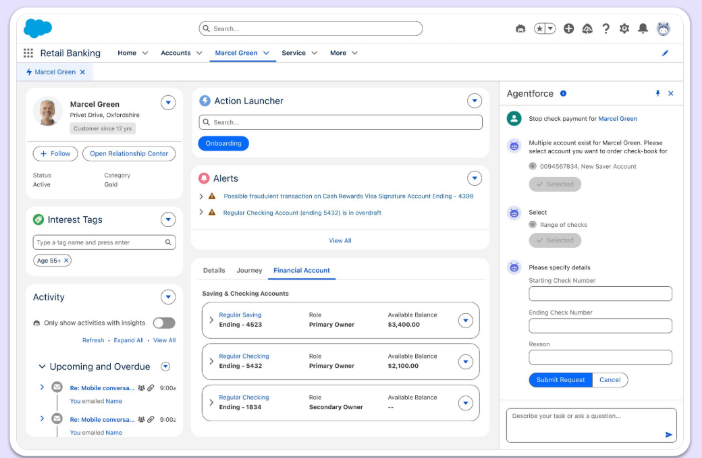Click the Agentforce Astro icon in header

tap(520, 29)
